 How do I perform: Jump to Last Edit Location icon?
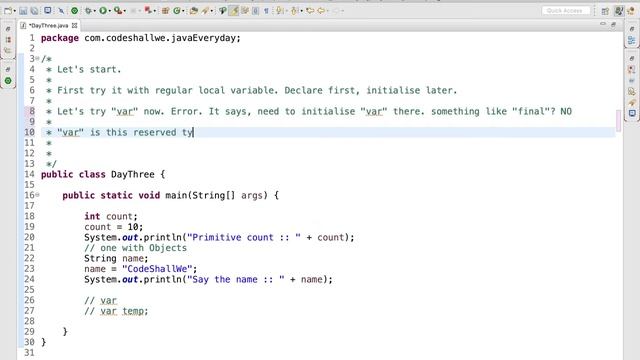pos(310,11)
